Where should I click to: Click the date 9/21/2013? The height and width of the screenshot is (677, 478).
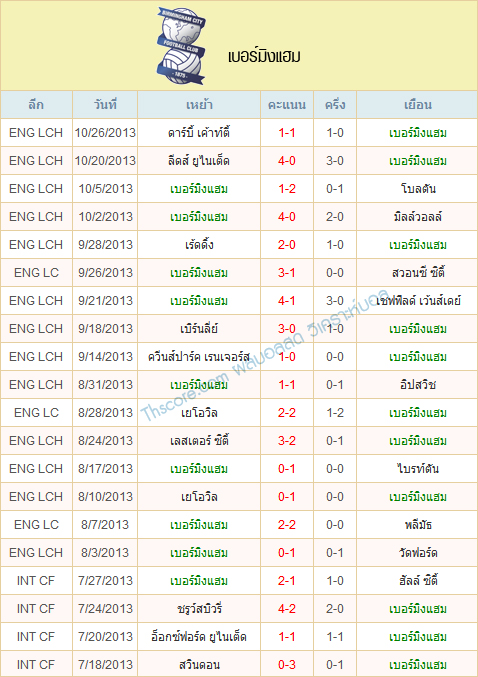click(x=105, y=301)
